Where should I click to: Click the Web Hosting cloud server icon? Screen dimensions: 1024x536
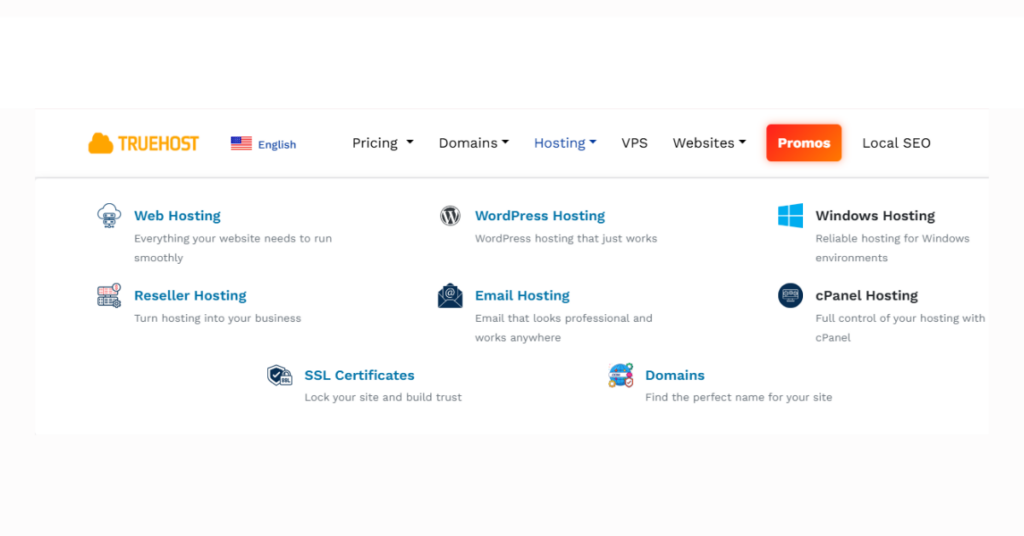point(109,215)
